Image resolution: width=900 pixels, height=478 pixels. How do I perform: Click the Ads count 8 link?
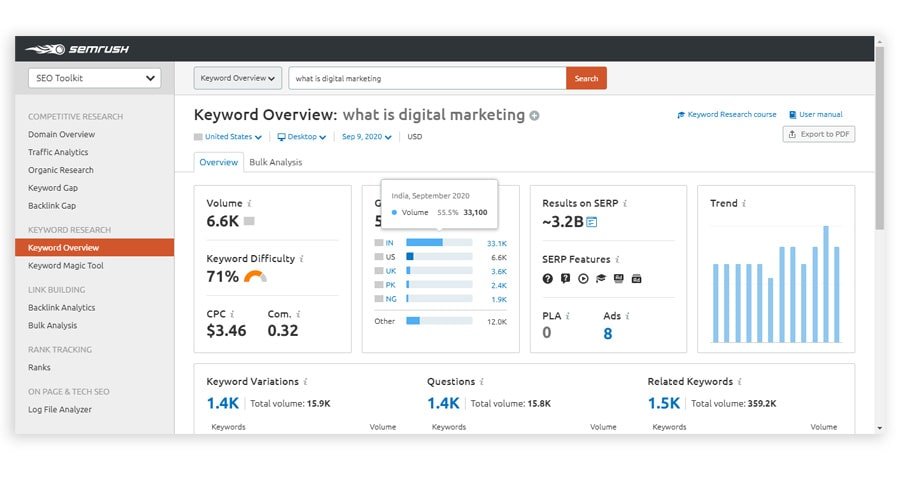tap(608, 333)
